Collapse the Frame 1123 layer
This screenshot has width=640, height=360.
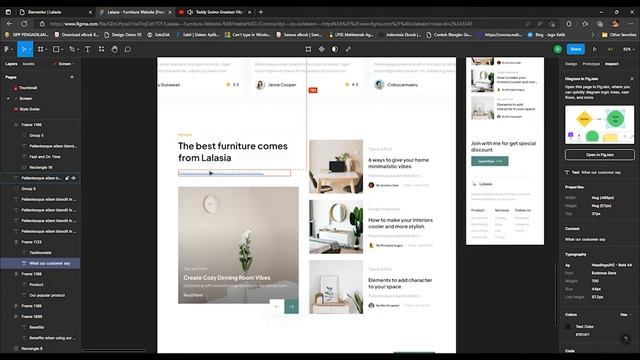pyautogui.click(x=16, y=242)
